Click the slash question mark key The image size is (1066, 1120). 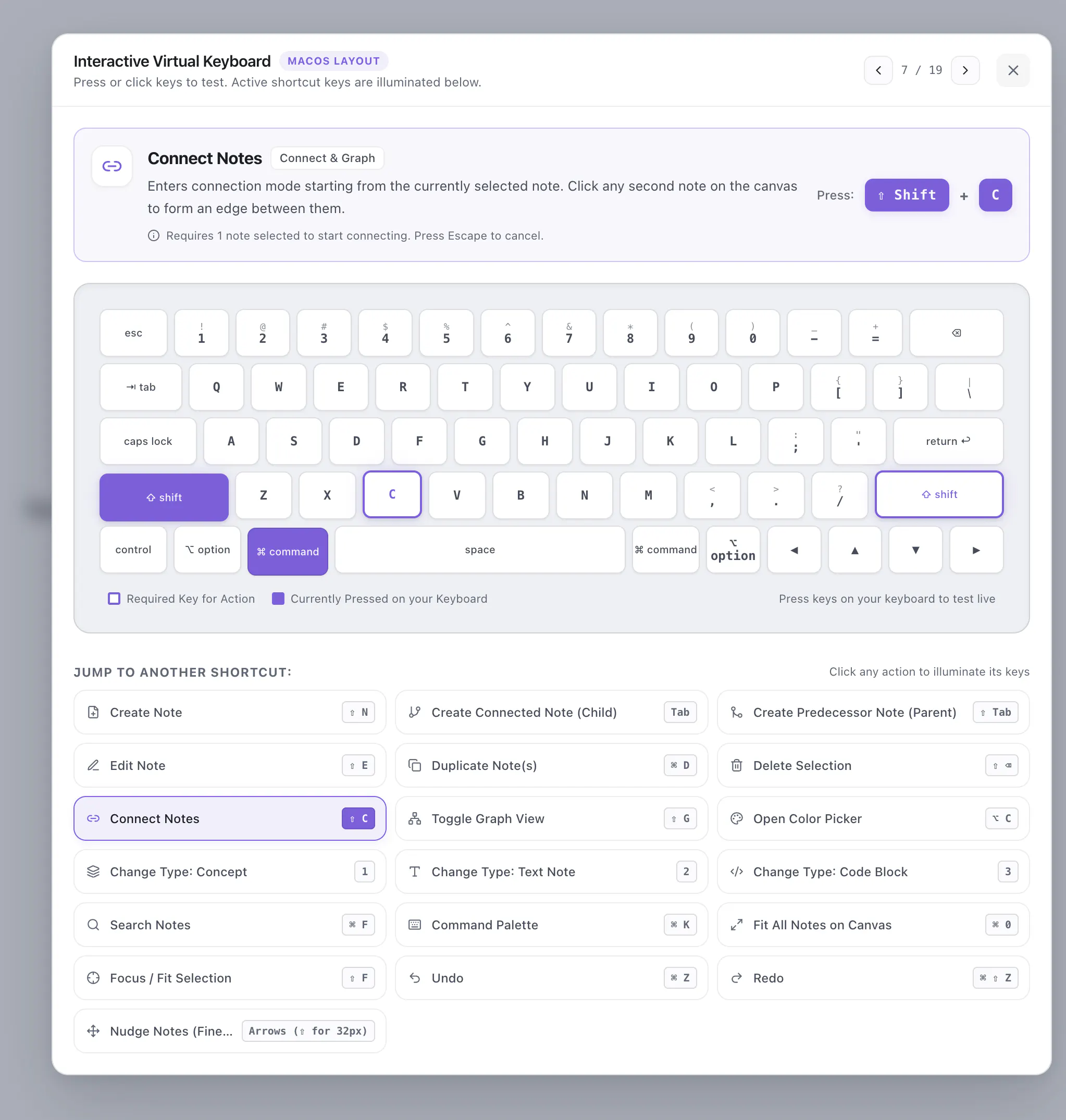click(839, 495)
